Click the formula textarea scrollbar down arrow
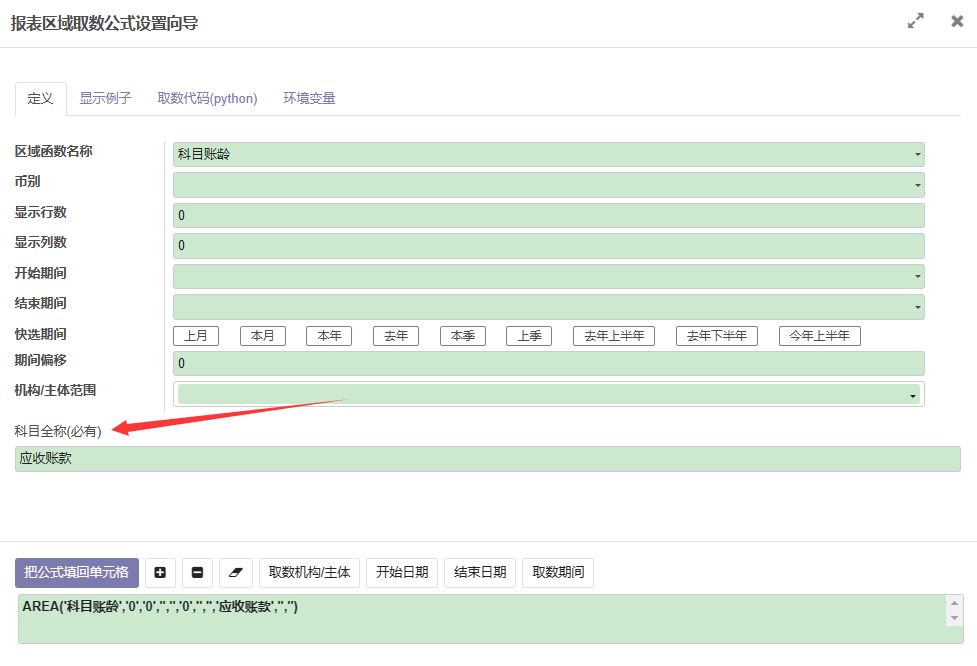This screenshot has height=666, width=977. (955, 618)
